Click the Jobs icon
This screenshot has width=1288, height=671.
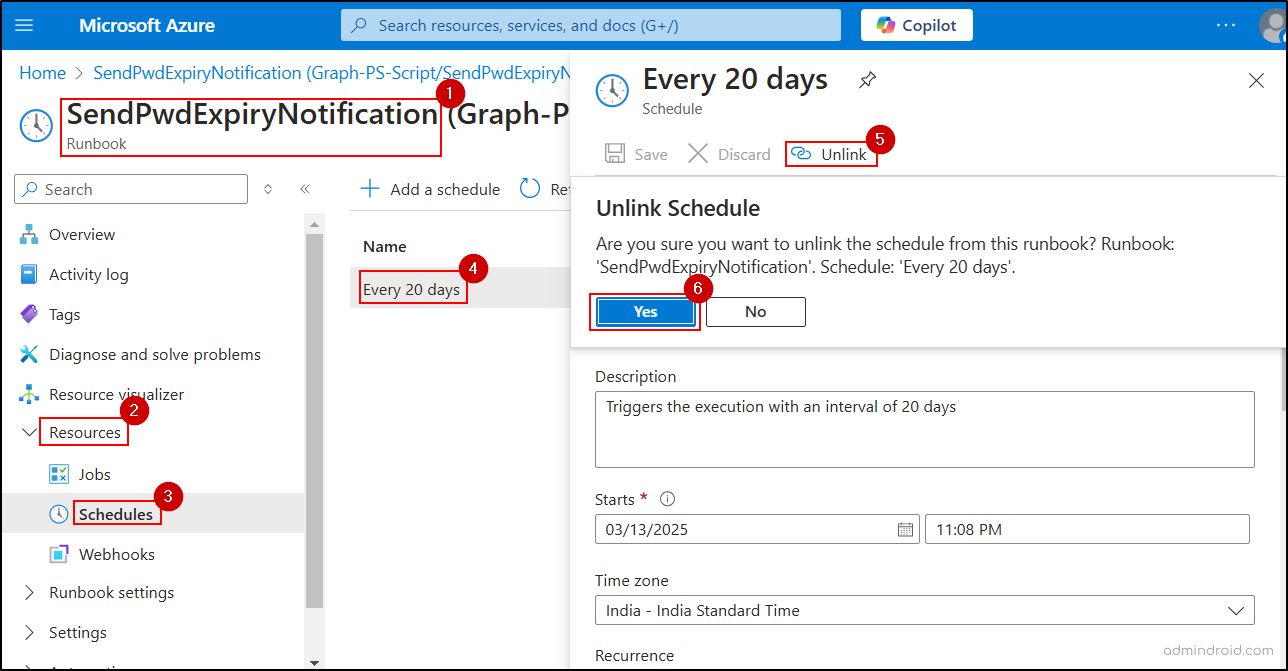[59, 474]
